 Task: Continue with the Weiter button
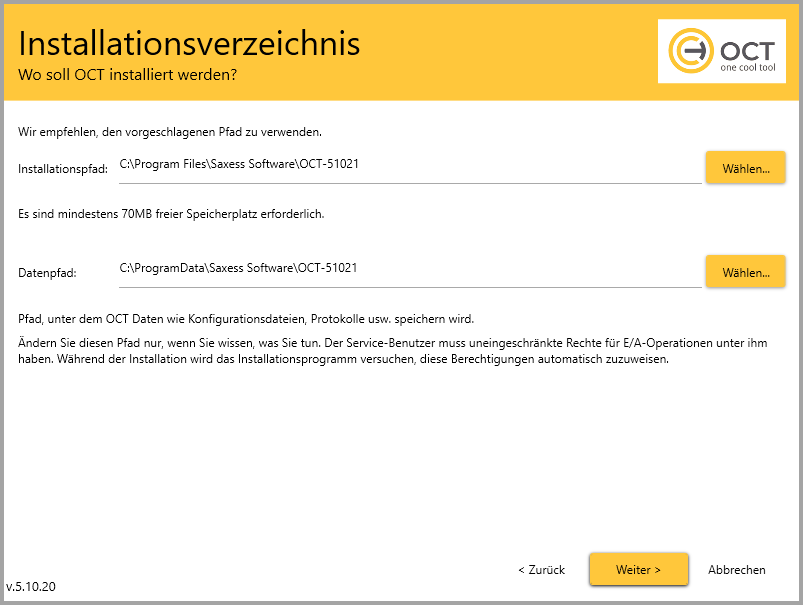pyautogui.click(x=638, y=570)
